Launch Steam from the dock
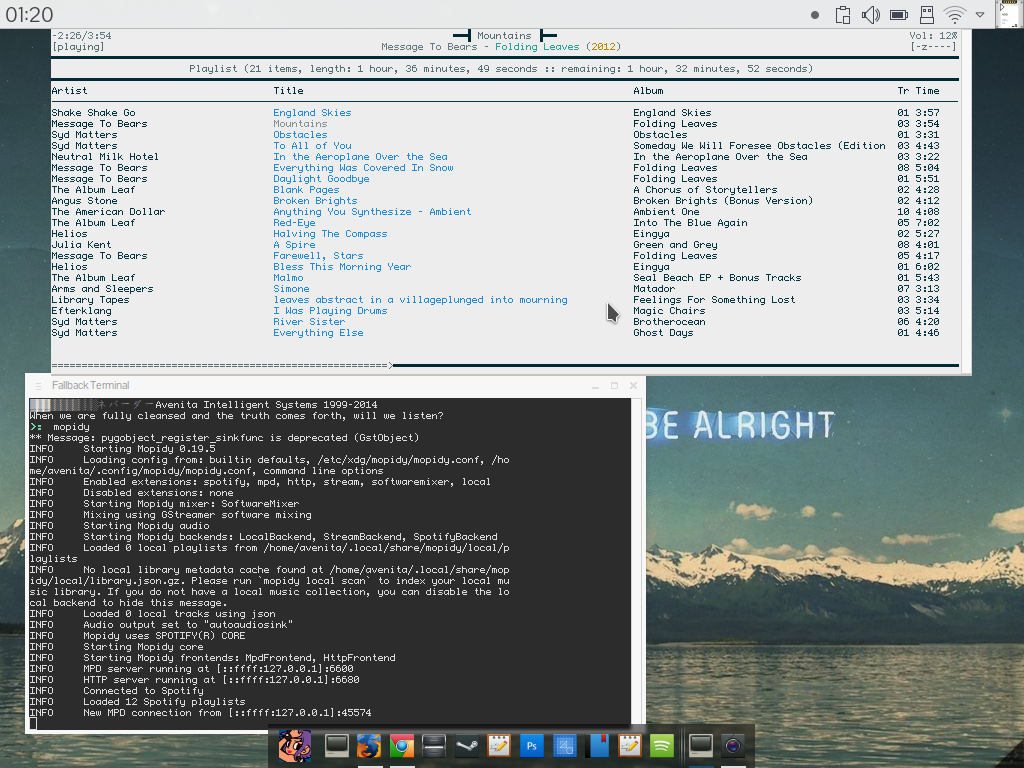The width and height of the screenshot is (1024, 768). [467, 746]
